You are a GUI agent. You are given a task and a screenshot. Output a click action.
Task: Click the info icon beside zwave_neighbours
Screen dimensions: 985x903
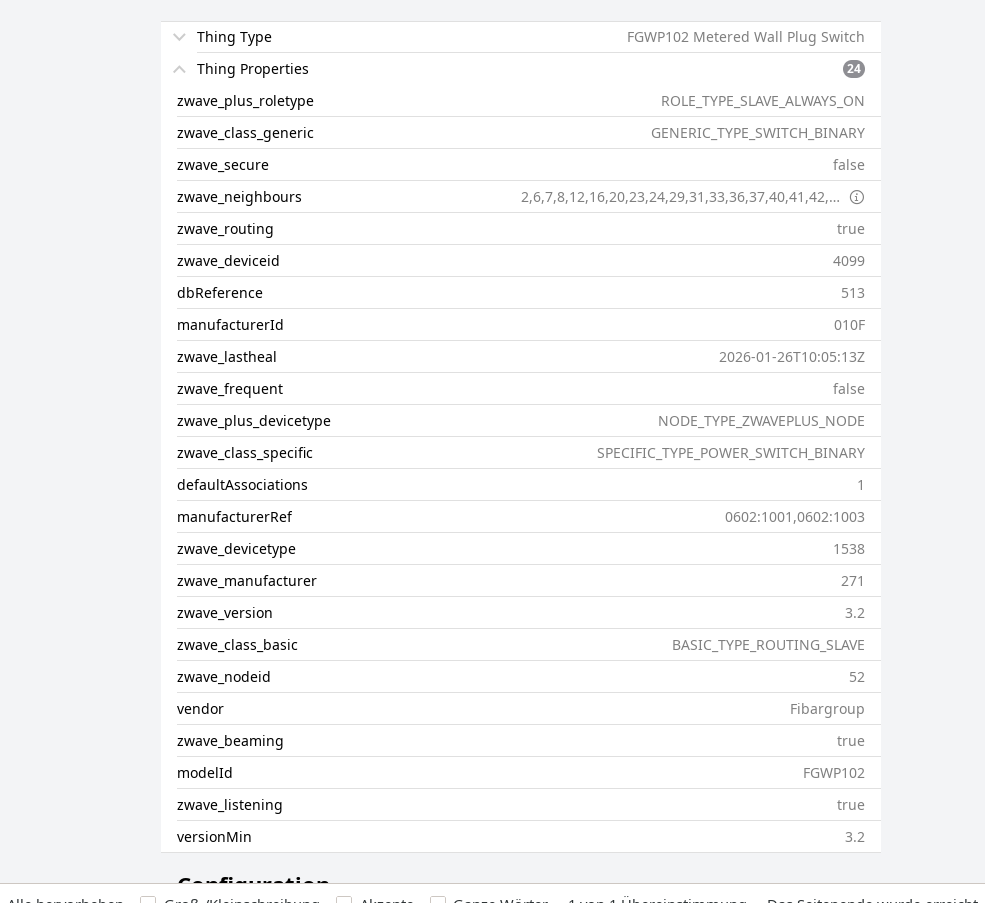click(857, 197)
